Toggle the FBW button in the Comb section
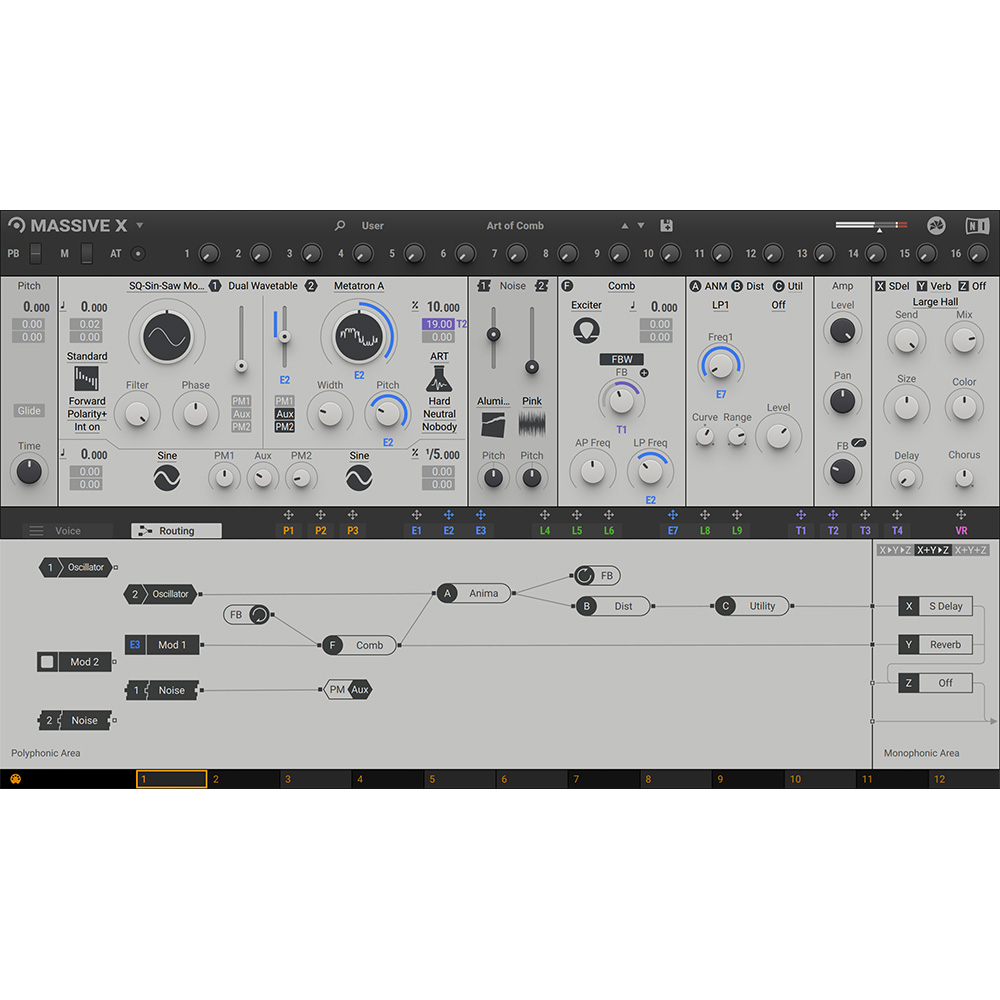The height and width of the screenshot is (1000, 1000). click(x=623, y=359)
